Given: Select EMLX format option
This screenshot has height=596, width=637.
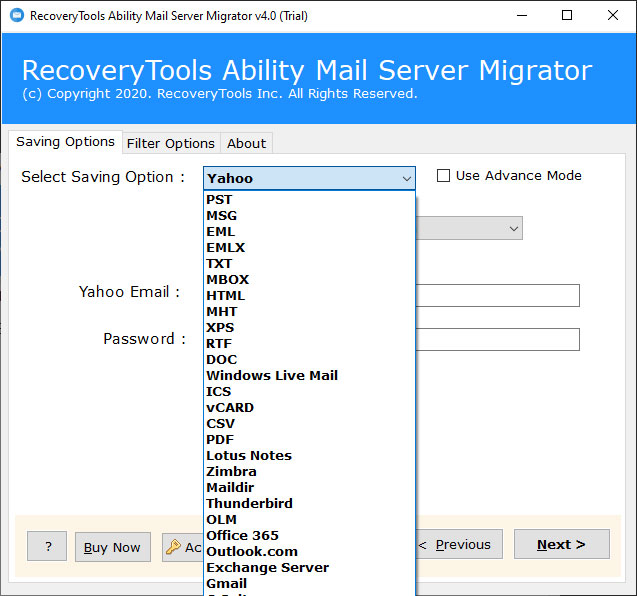Looking at the screenshot, I should click(x=309, y=247).
